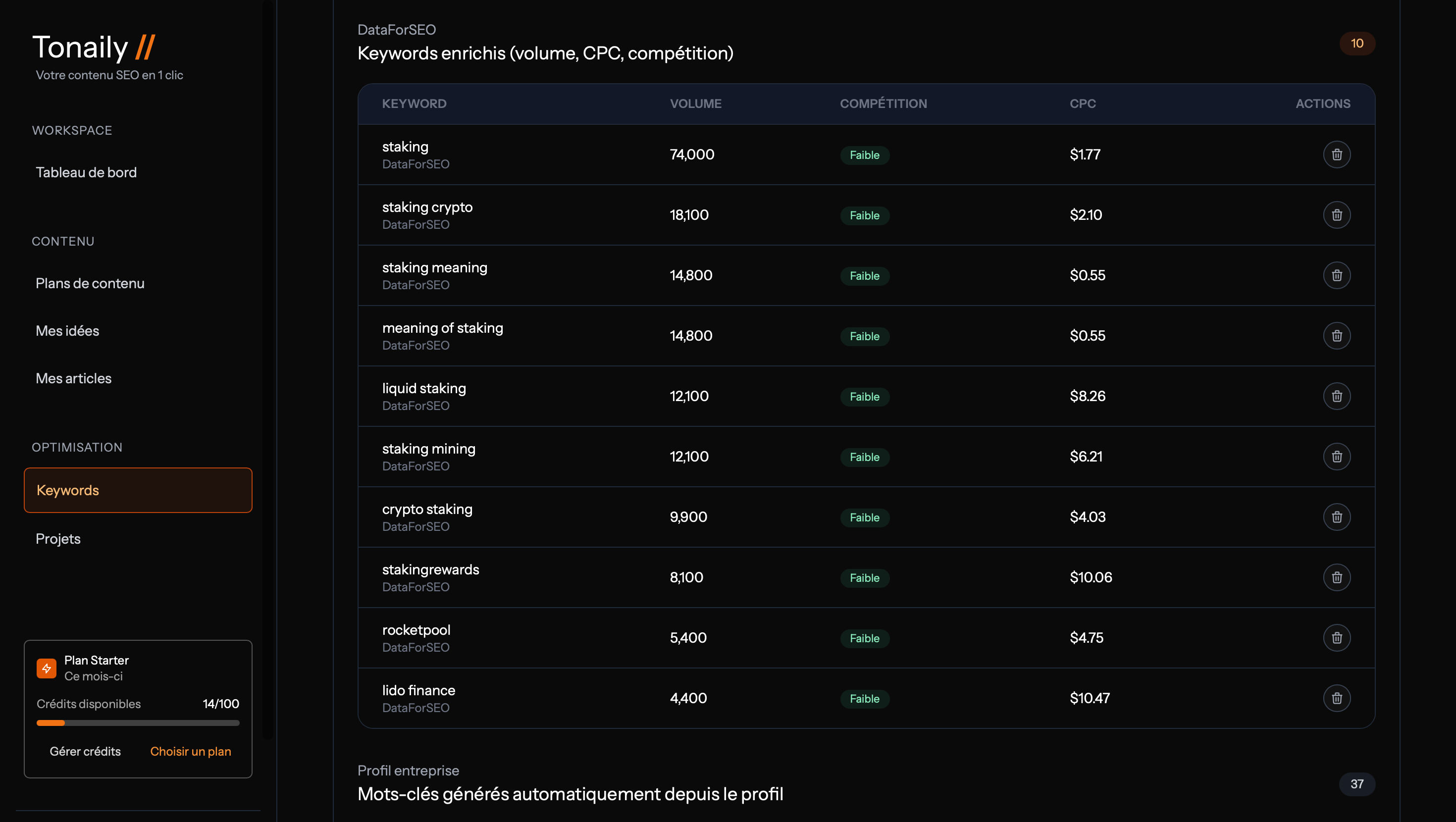Click the Choisir un plan link
Viewport: 1456px width, 822px height.
(191, 751)
